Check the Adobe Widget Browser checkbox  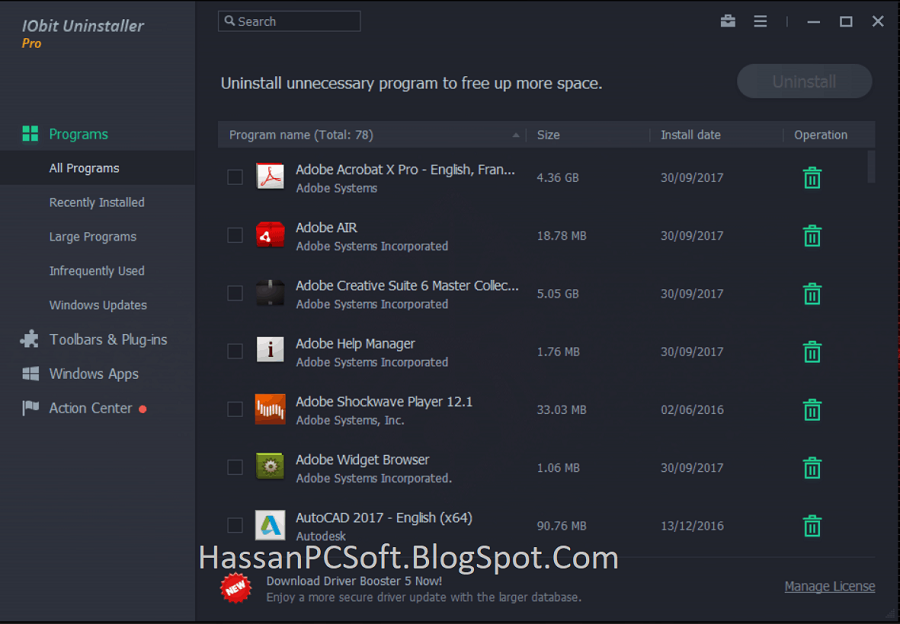(235, 467)
